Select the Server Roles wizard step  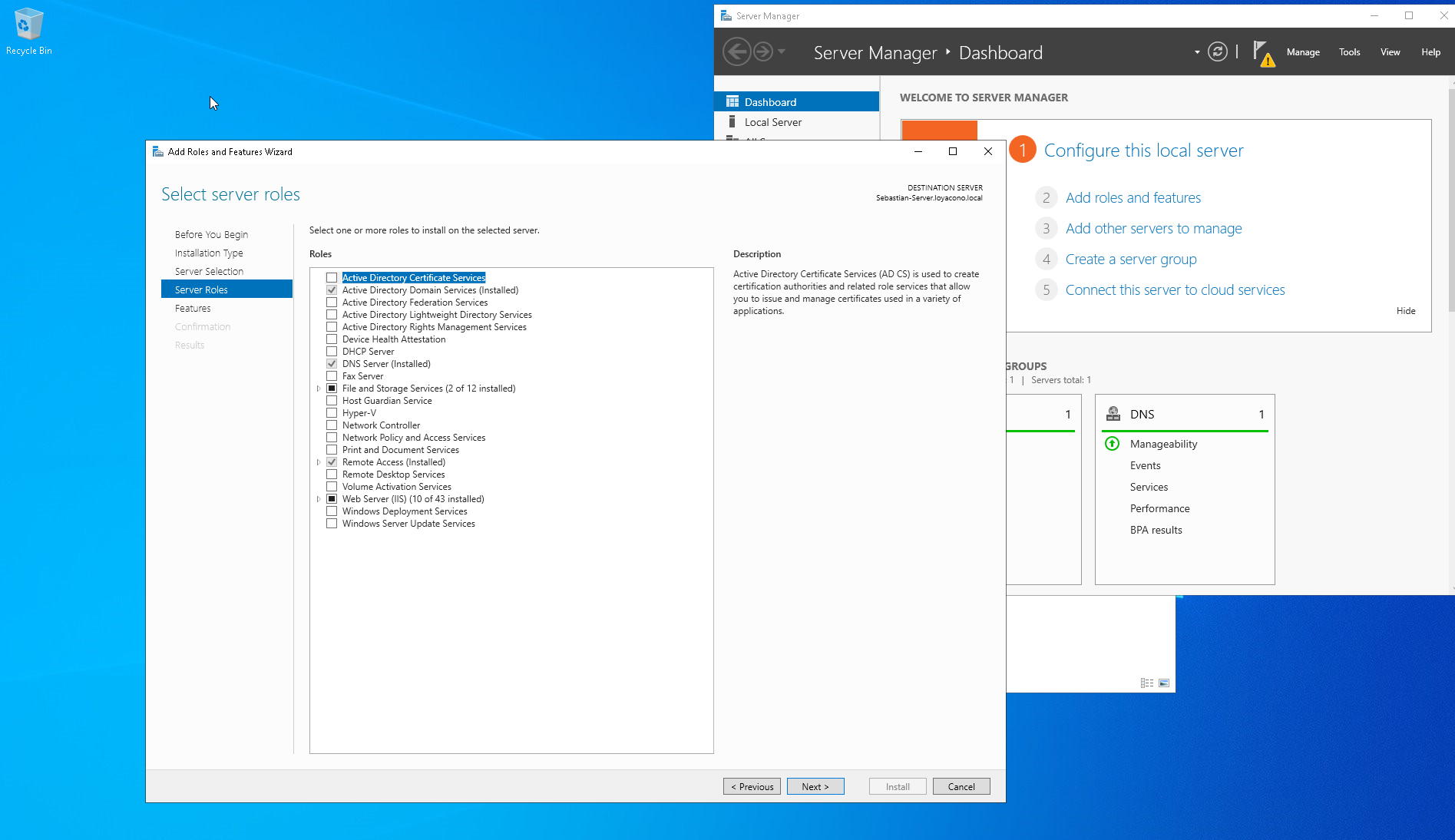(x=227, y=289)
